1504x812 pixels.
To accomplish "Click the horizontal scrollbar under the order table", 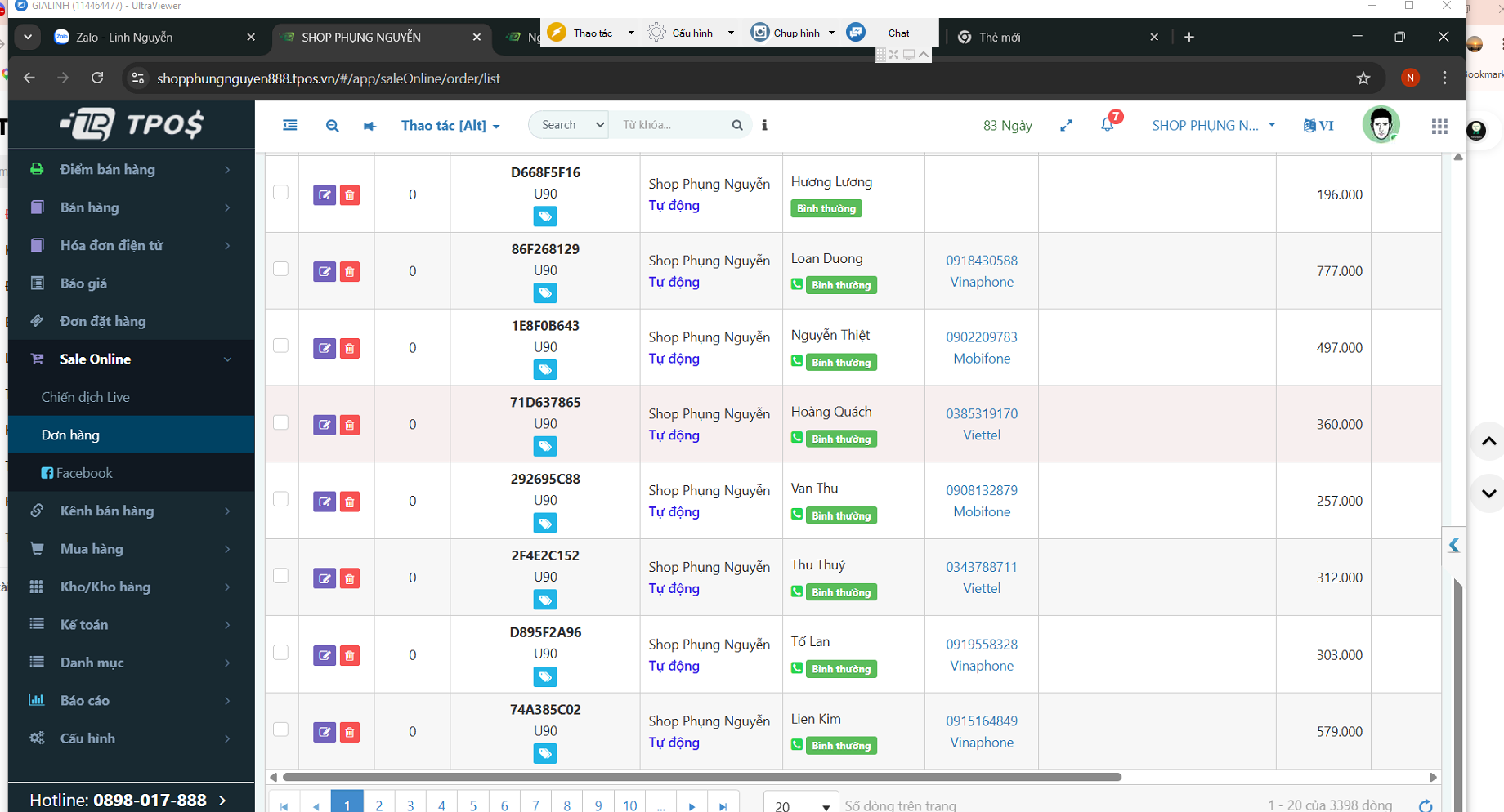I will [701, 777].
